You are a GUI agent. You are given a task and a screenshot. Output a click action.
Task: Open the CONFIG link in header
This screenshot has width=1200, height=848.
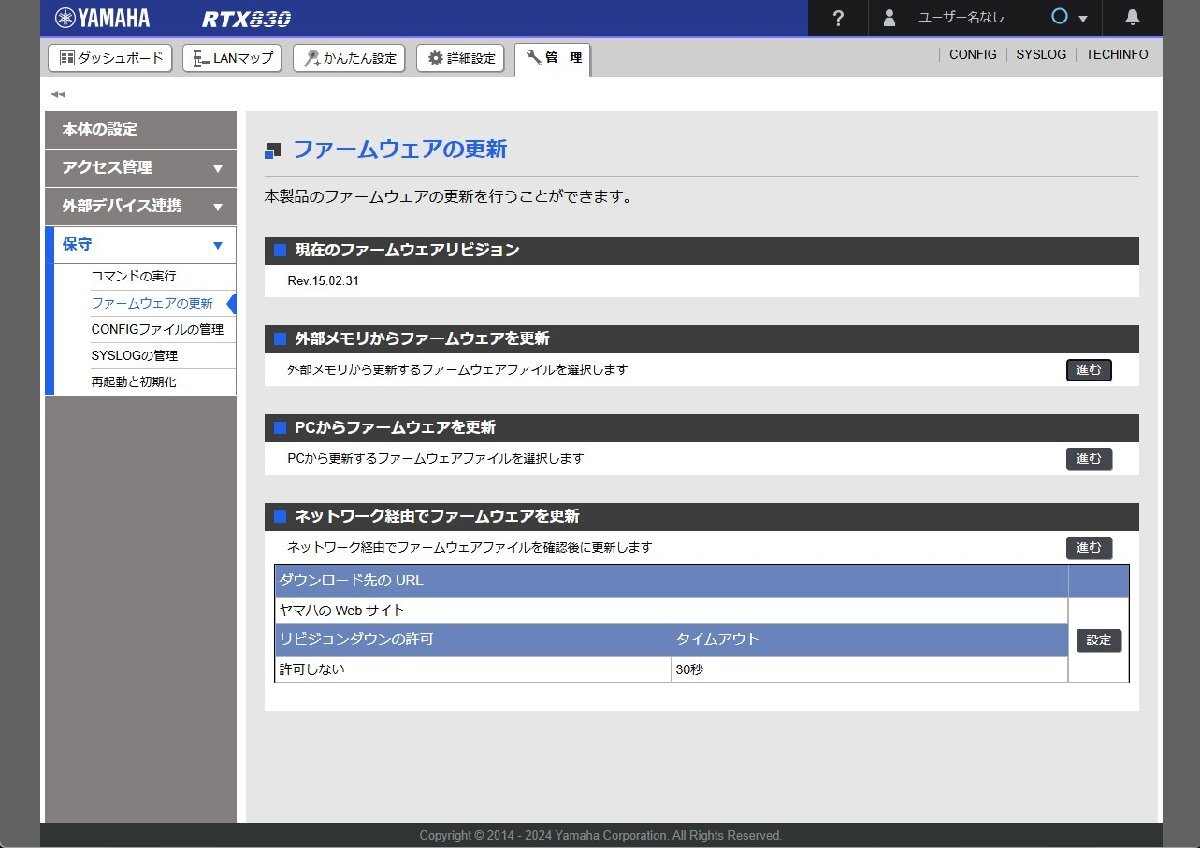972,55
